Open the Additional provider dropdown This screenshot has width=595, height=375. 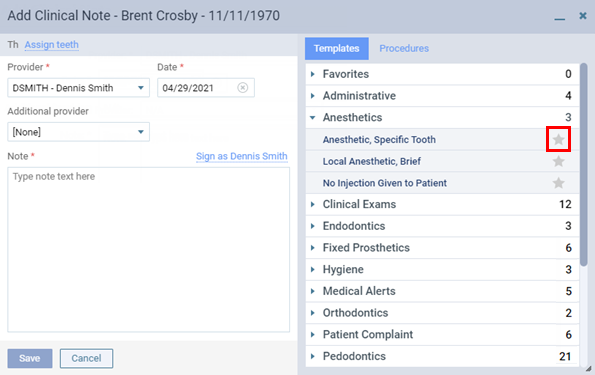78,132
